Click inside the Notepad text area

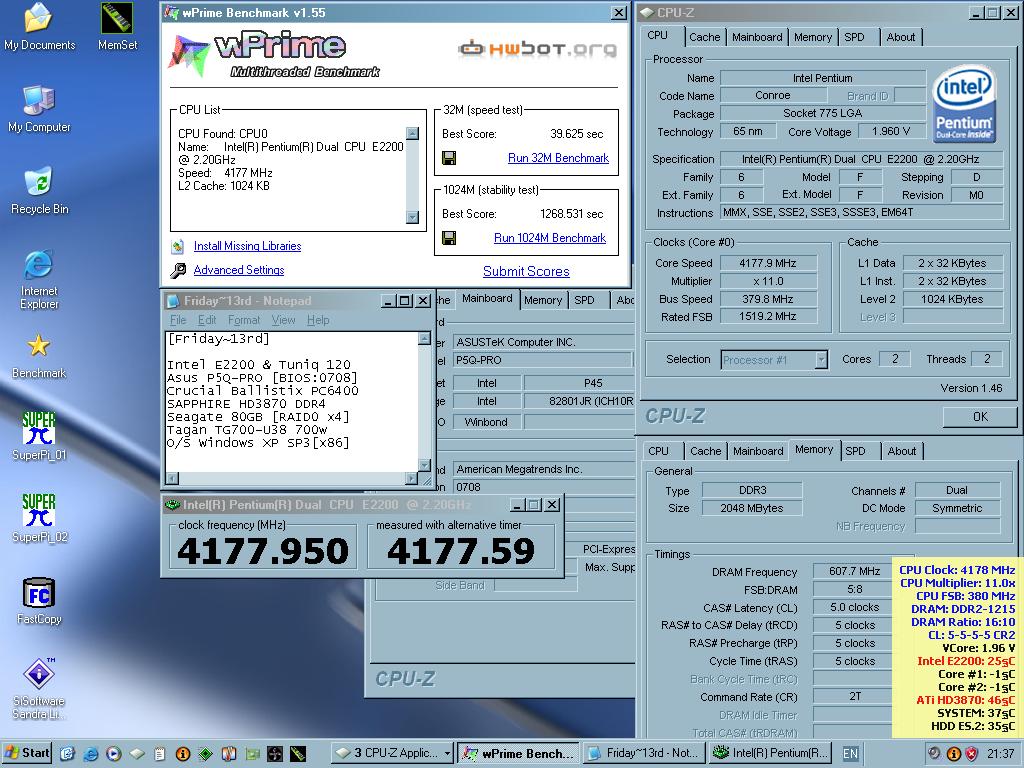coord(291,401)
